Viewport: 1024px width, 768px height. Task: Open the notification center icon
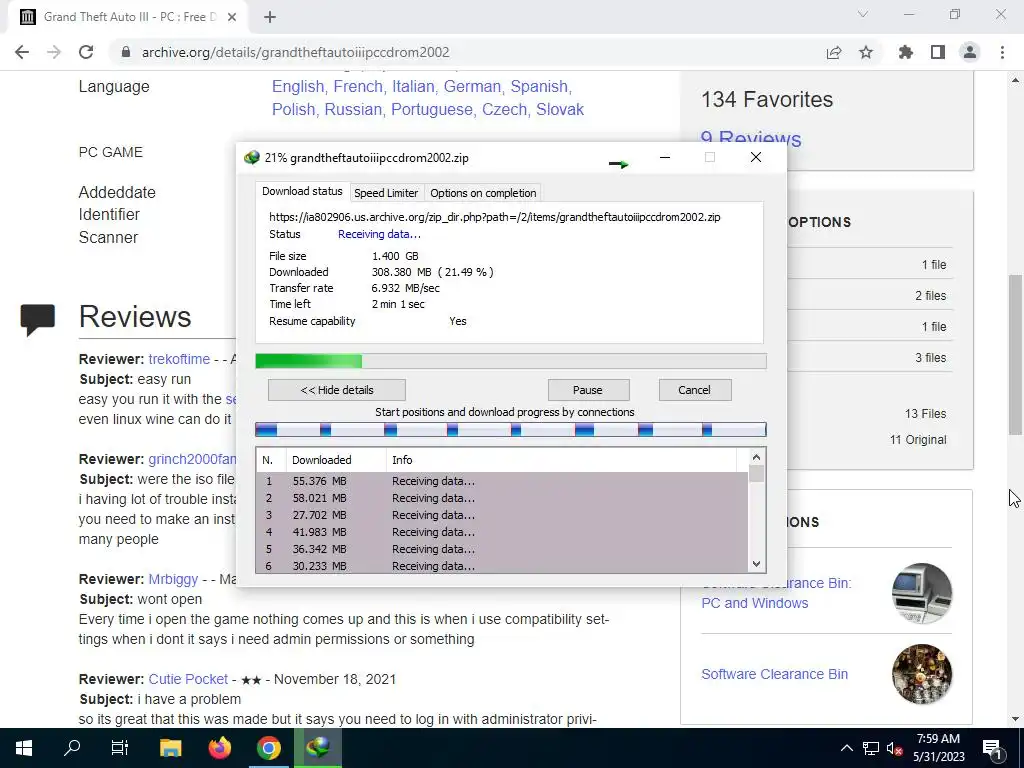tap(992, 748)
